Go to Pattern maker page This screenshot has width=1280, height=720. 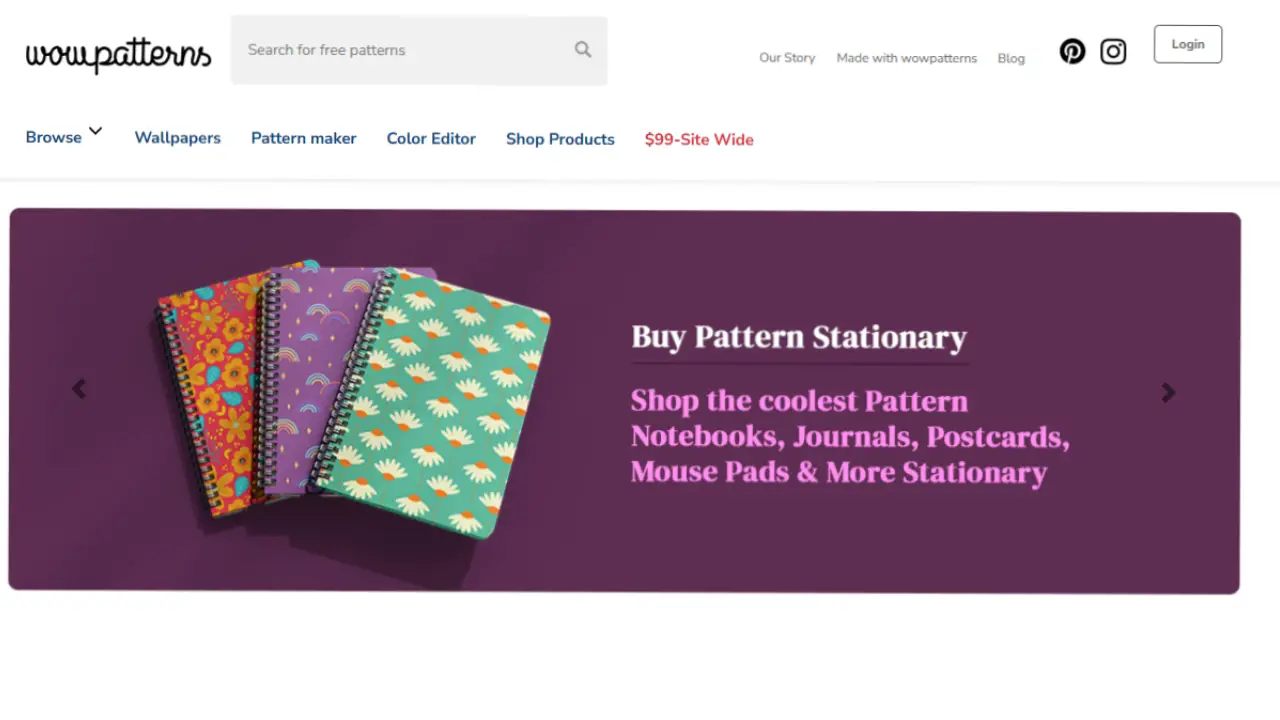(x=303, y=138)
